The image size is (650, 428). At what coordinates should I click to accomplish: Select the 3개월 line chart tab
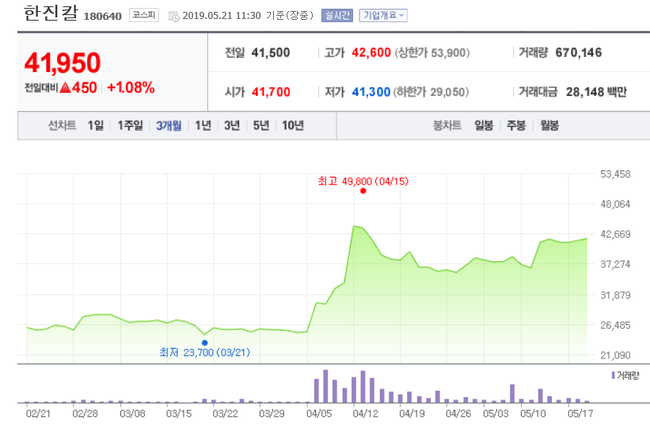coord(169,125)
